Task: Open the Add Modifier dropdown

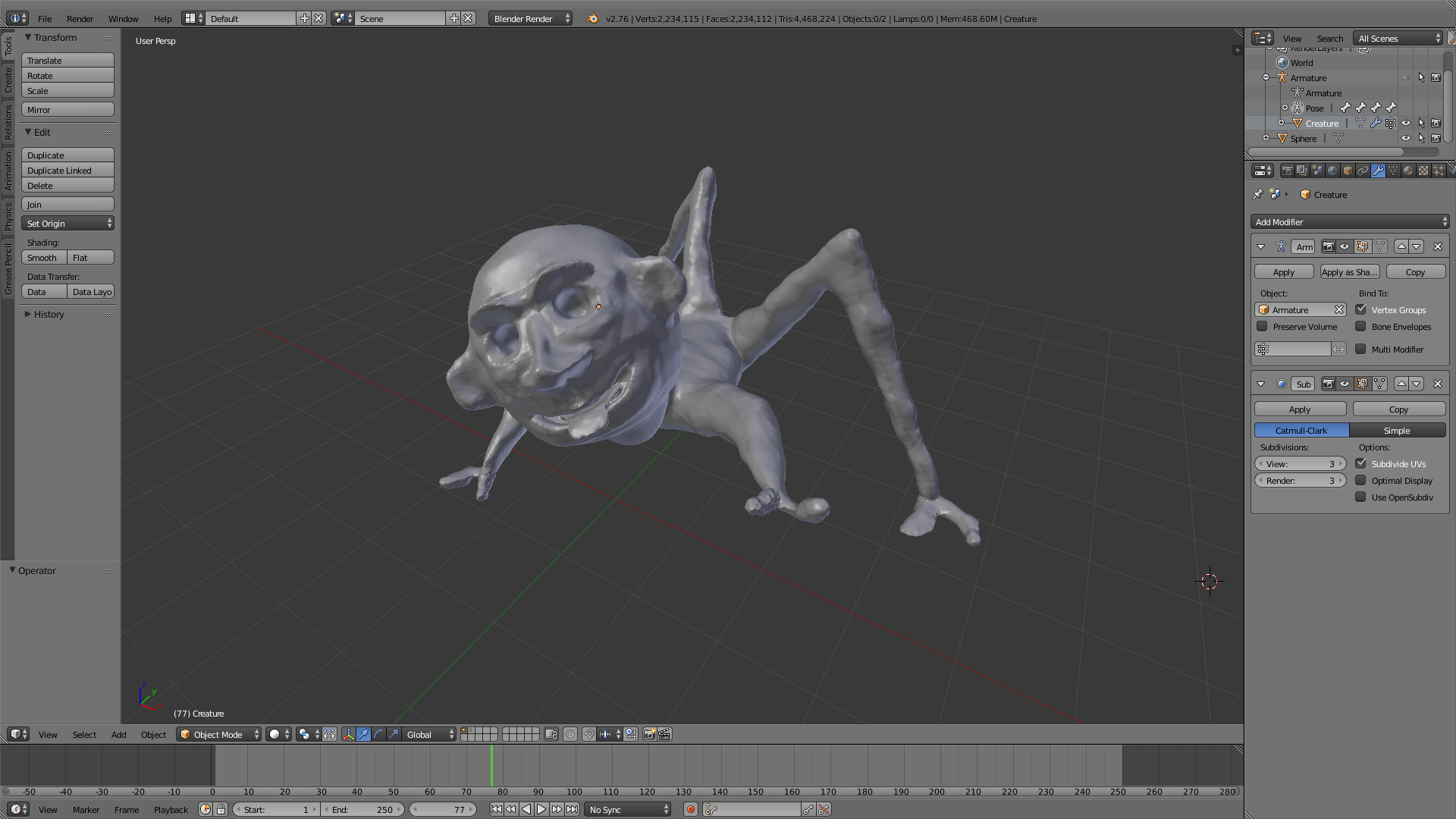Action: pyautogui.click(x=1350, y=222)
